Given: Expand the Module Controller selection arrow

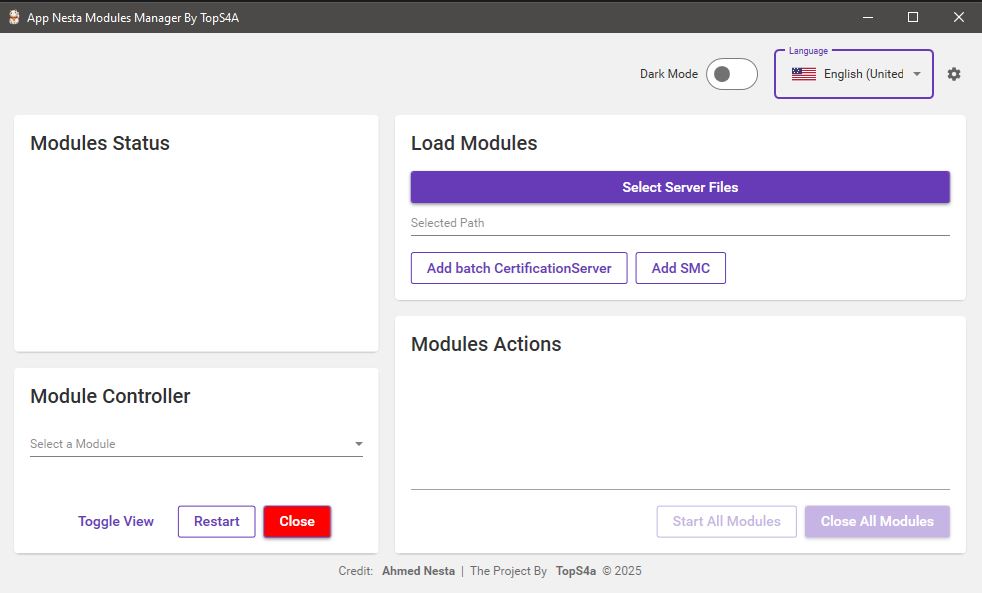Looking at the screenshot, I should [x=357, y=443].
